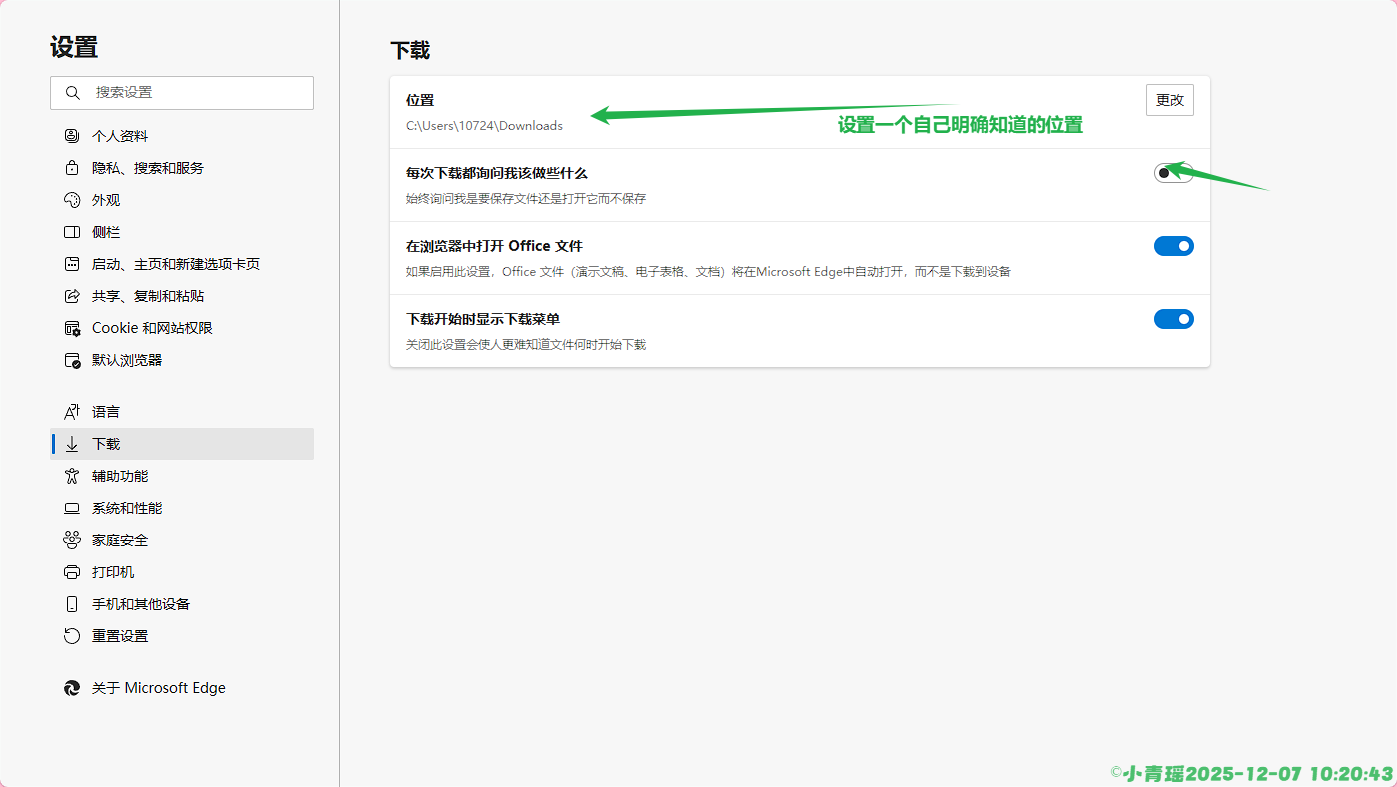This screenshot has width=1397, height=787.
Task: Click the 打印机 printer icon
Action: (72, 572)
